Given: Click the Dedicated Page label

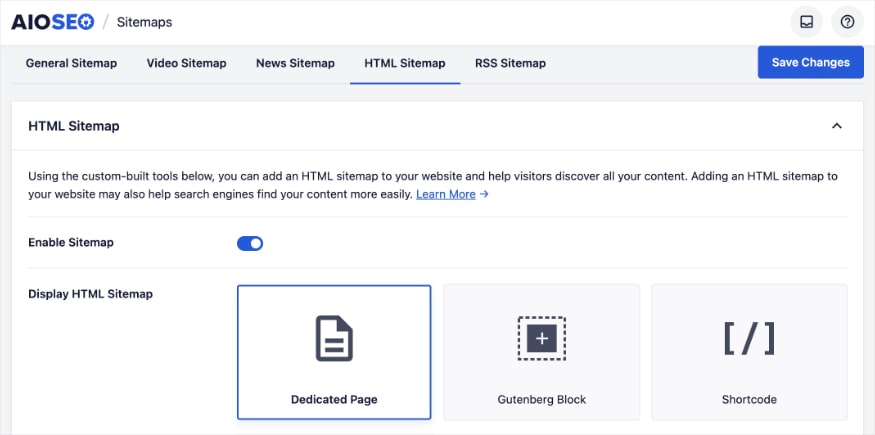Looking at the screenshot, I should coord(334,399).
